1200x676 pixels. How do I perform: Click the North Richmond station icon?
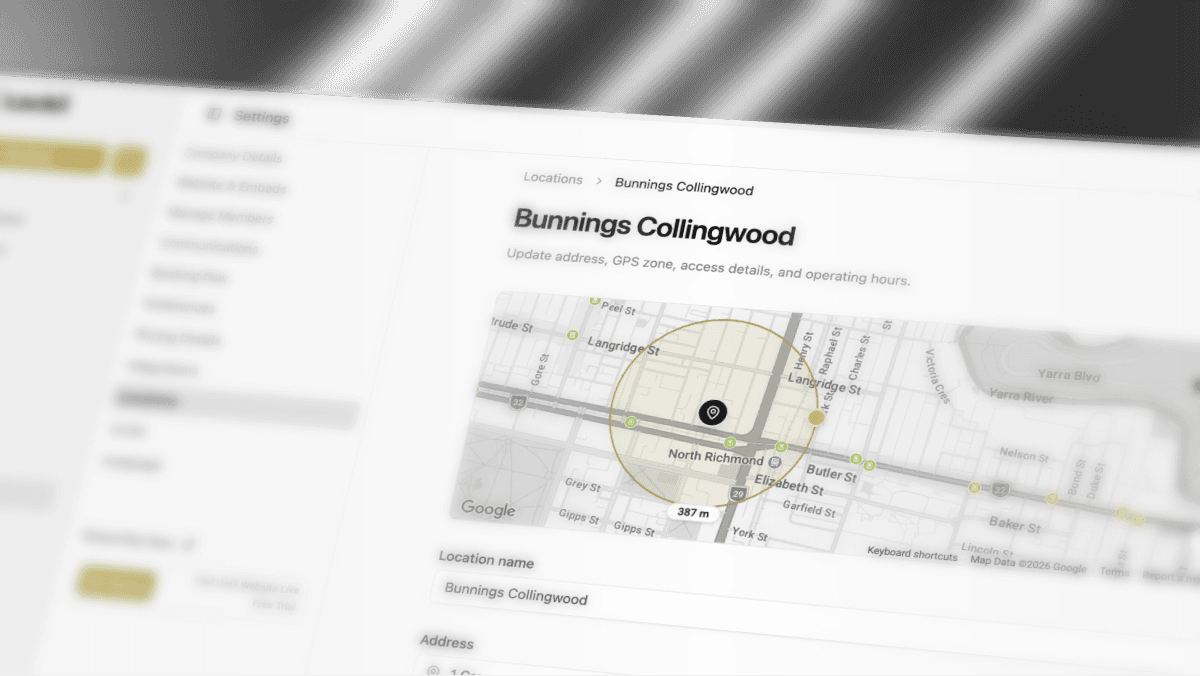click(775, 462)
